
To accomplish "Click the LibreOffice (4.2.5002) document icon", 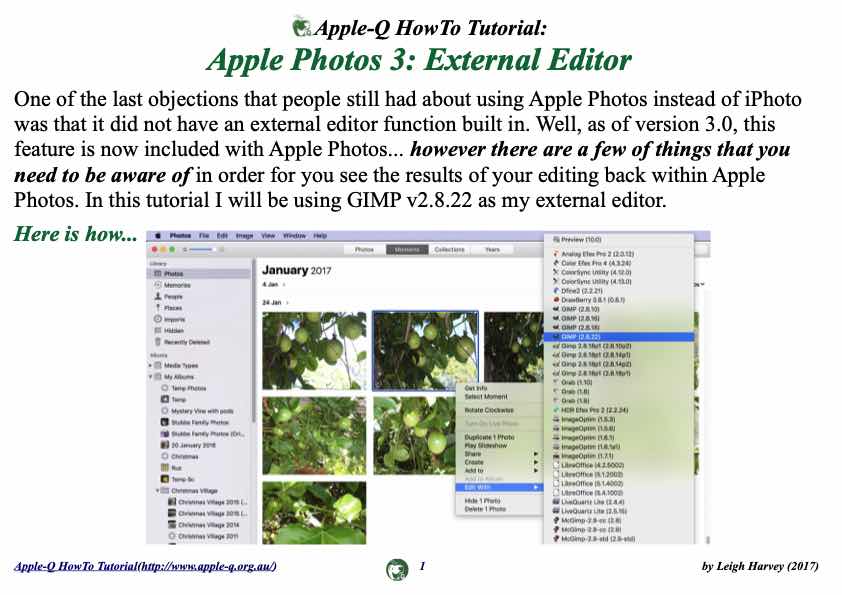I will tap(556, 465).
